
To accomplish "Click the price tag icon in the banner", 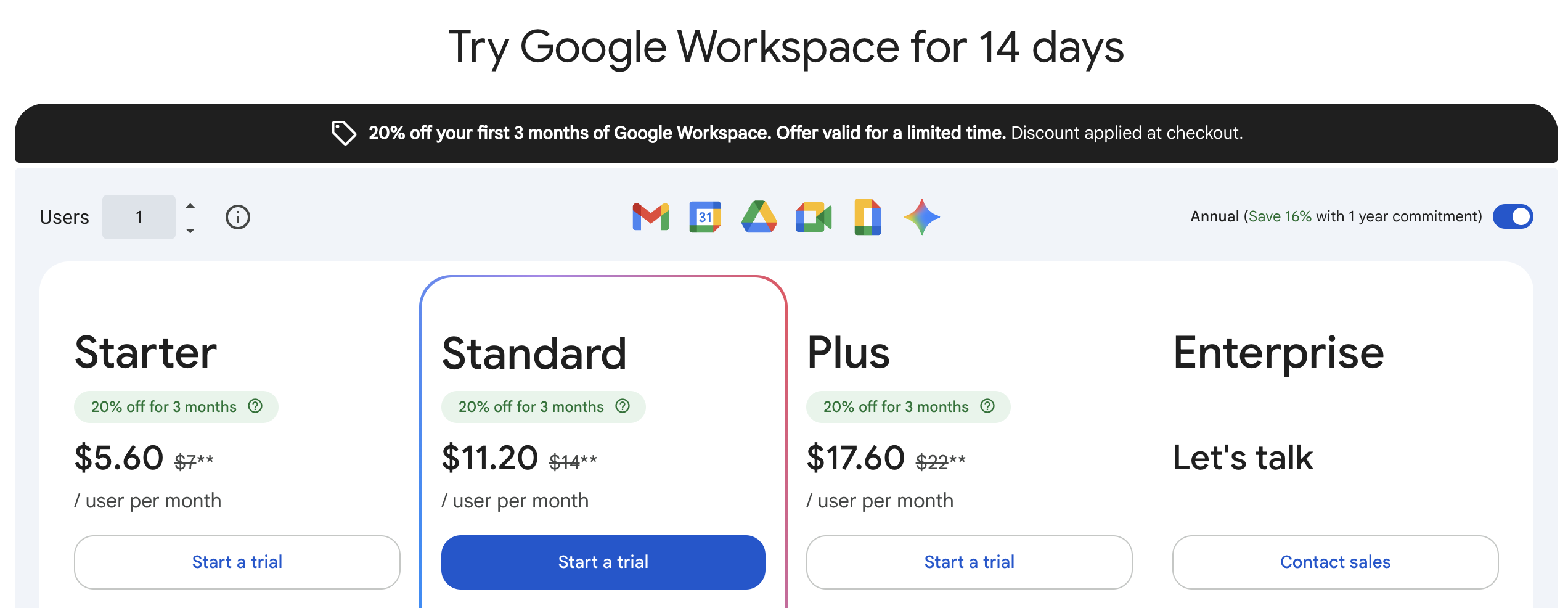I will (343, 133).
